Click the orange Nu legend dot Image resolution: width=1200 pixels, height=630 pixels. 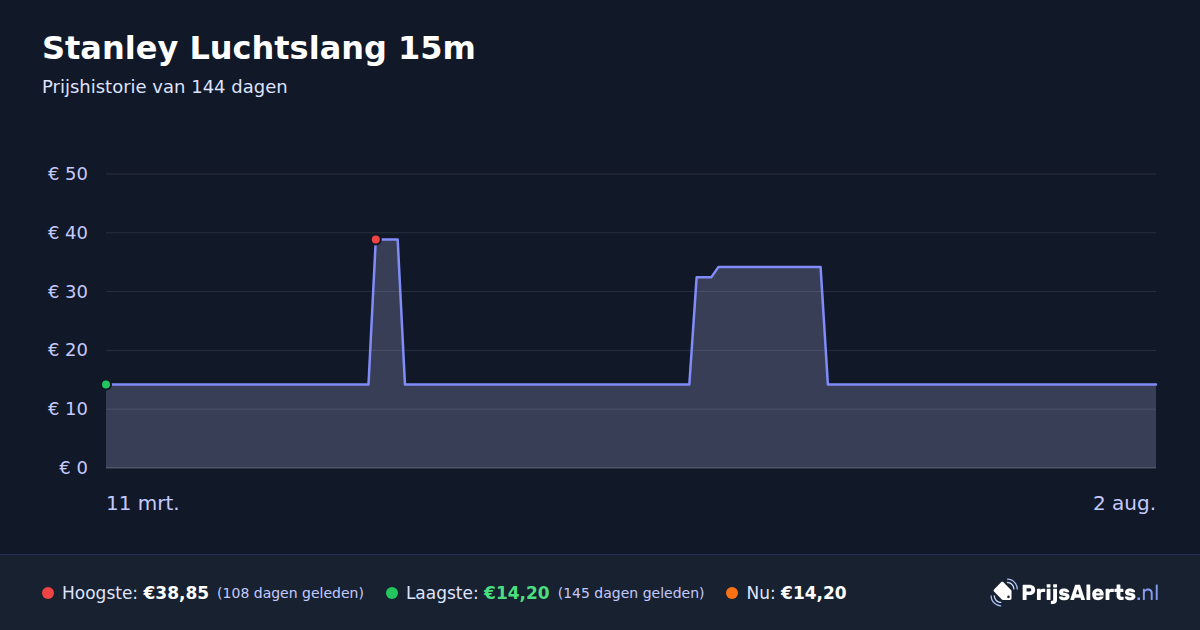pyautogui.click(x=732, y=593)
